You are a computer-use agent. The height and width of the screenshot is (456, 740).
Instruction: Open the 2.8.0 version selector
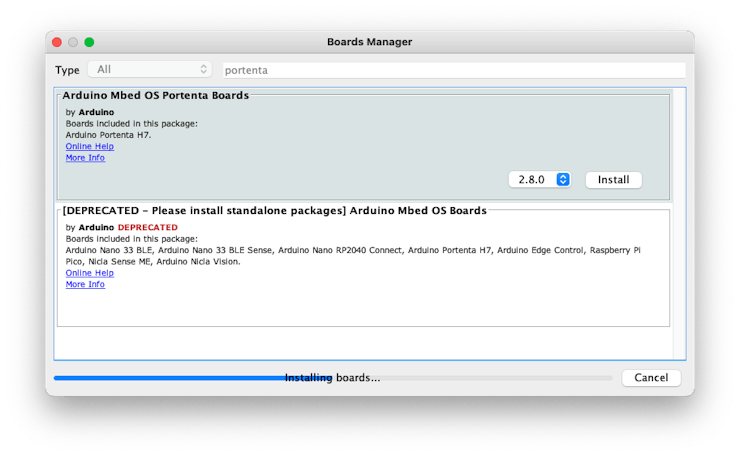540,179
